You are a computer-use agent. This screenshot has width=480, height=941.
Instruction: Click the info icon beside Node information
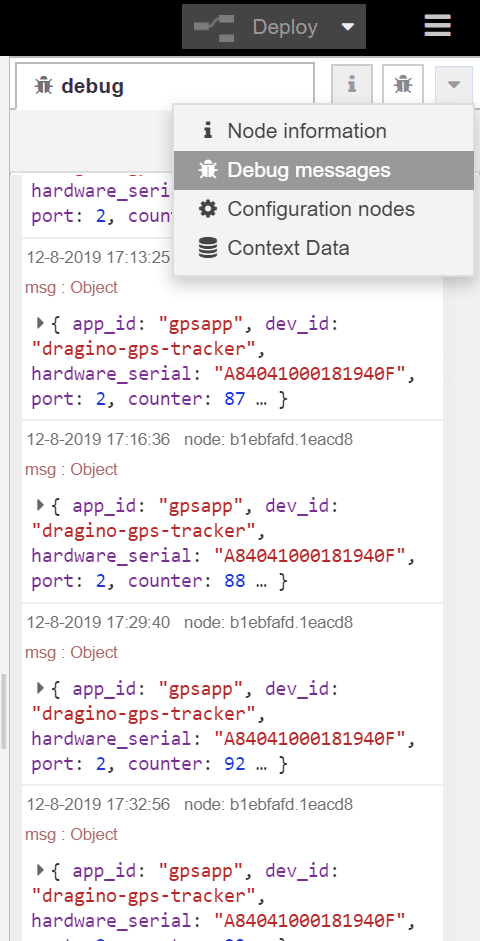tap(208, 130)
